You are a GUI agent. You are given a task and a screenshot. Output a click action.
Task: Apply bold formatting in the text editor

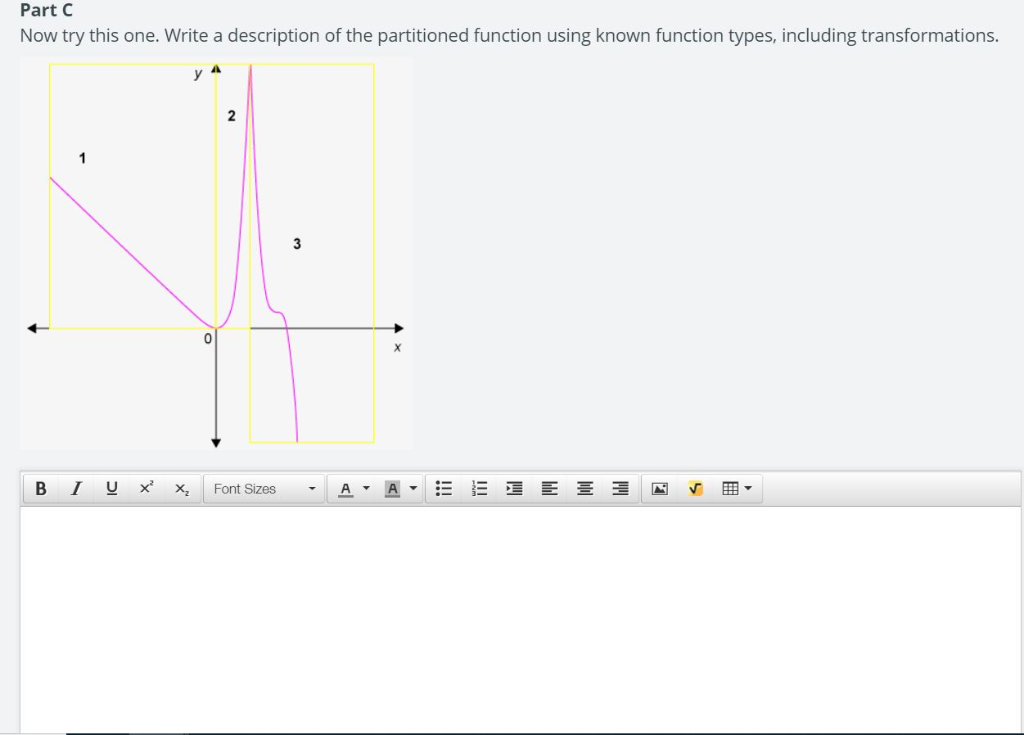point(40,488)
